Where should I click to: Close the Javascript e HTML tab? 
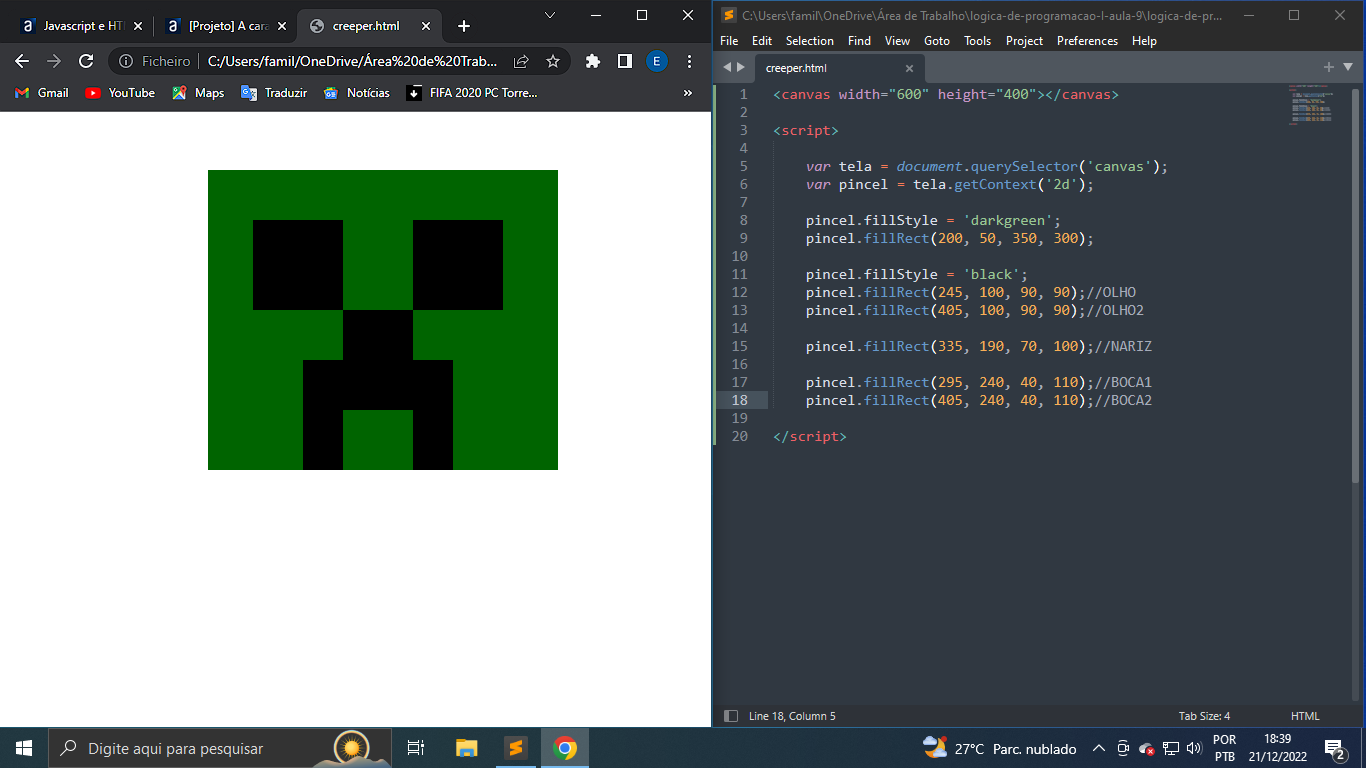pyautogui.click(x=137, y=26)
